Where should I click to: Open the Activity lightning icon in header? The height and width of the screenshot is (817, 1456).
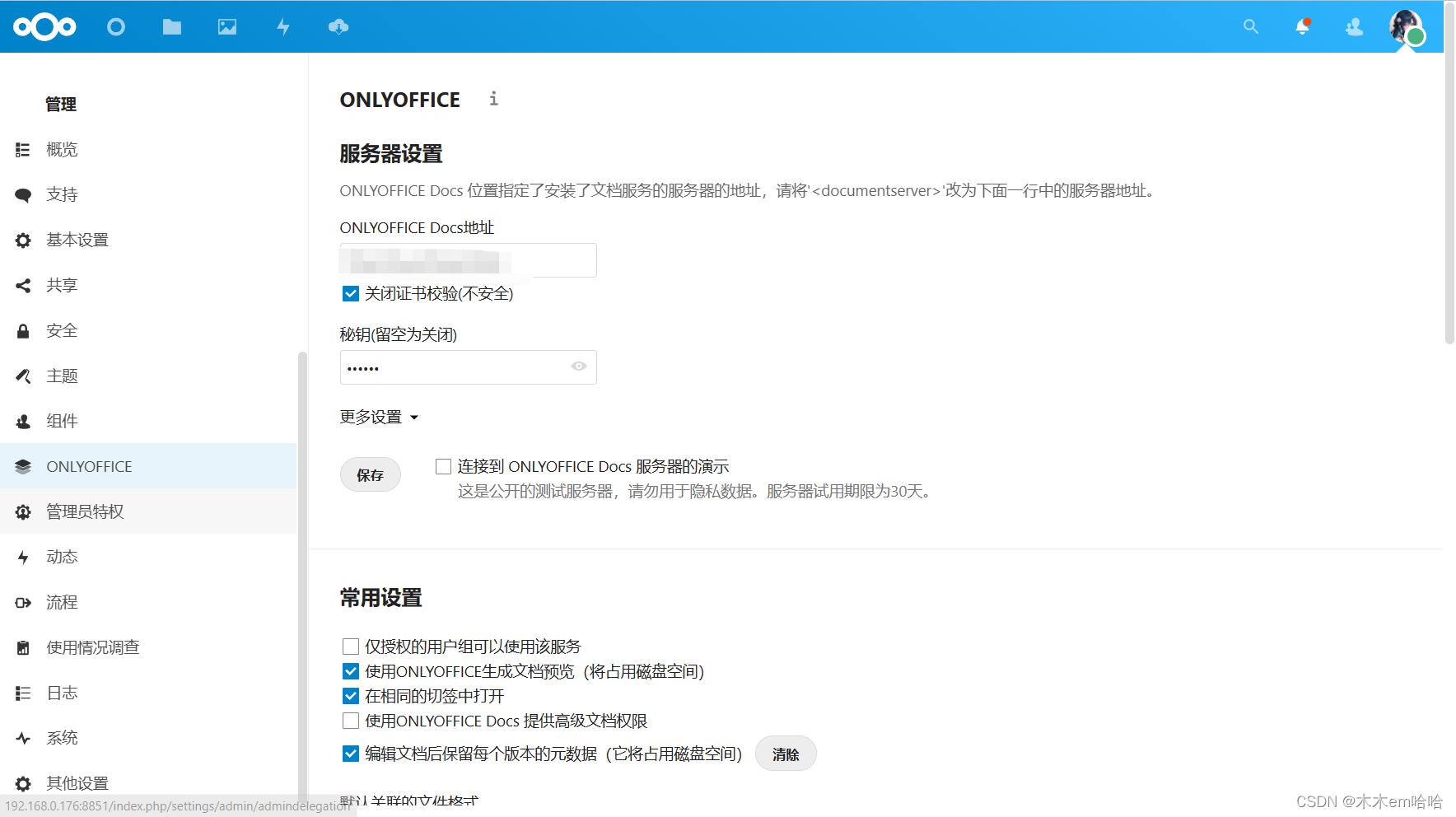click(x=283, y=27)
